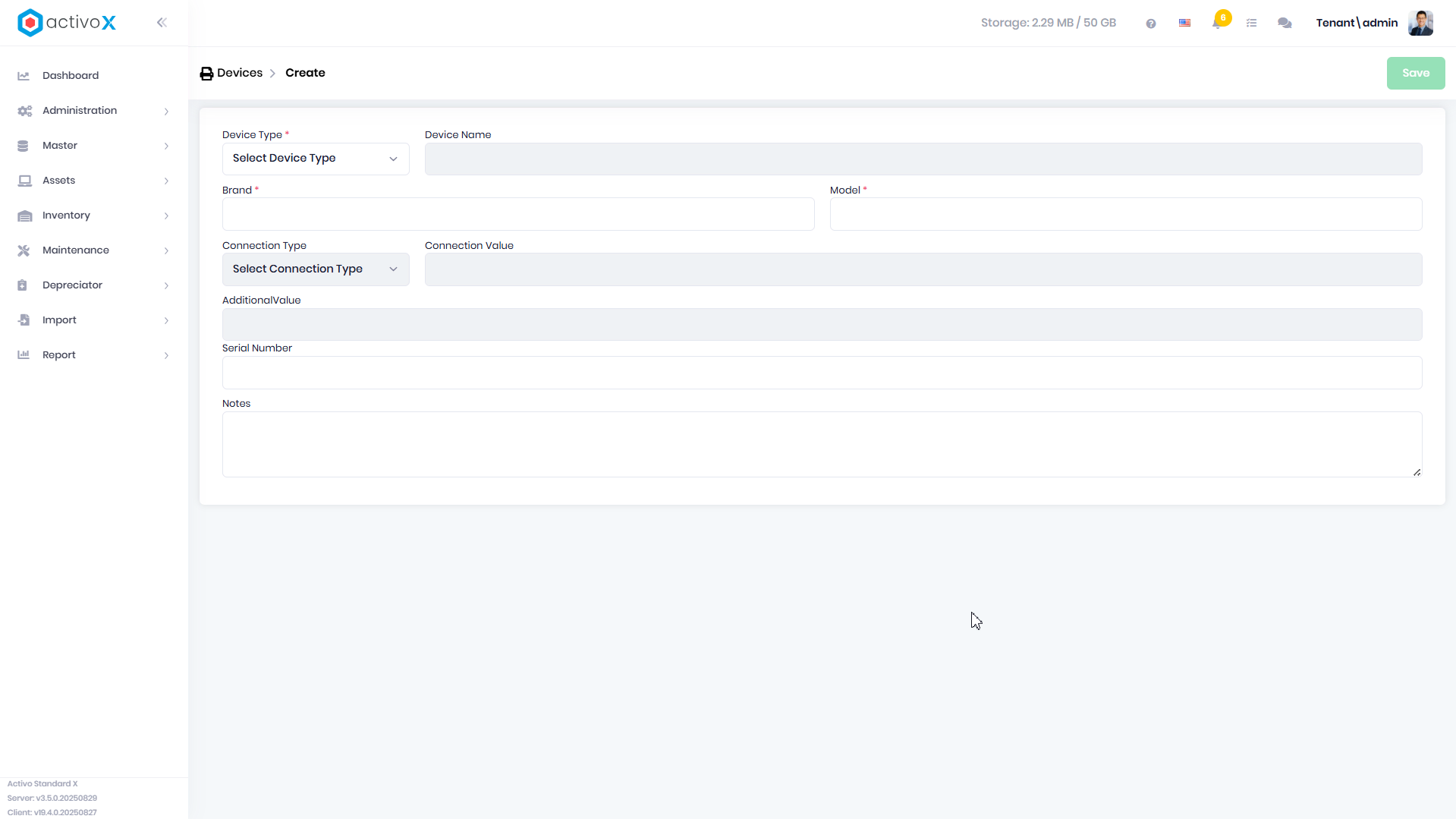Click the Storage usage text
Viewport: 1456px width, 819px height.
[1049, 23]
